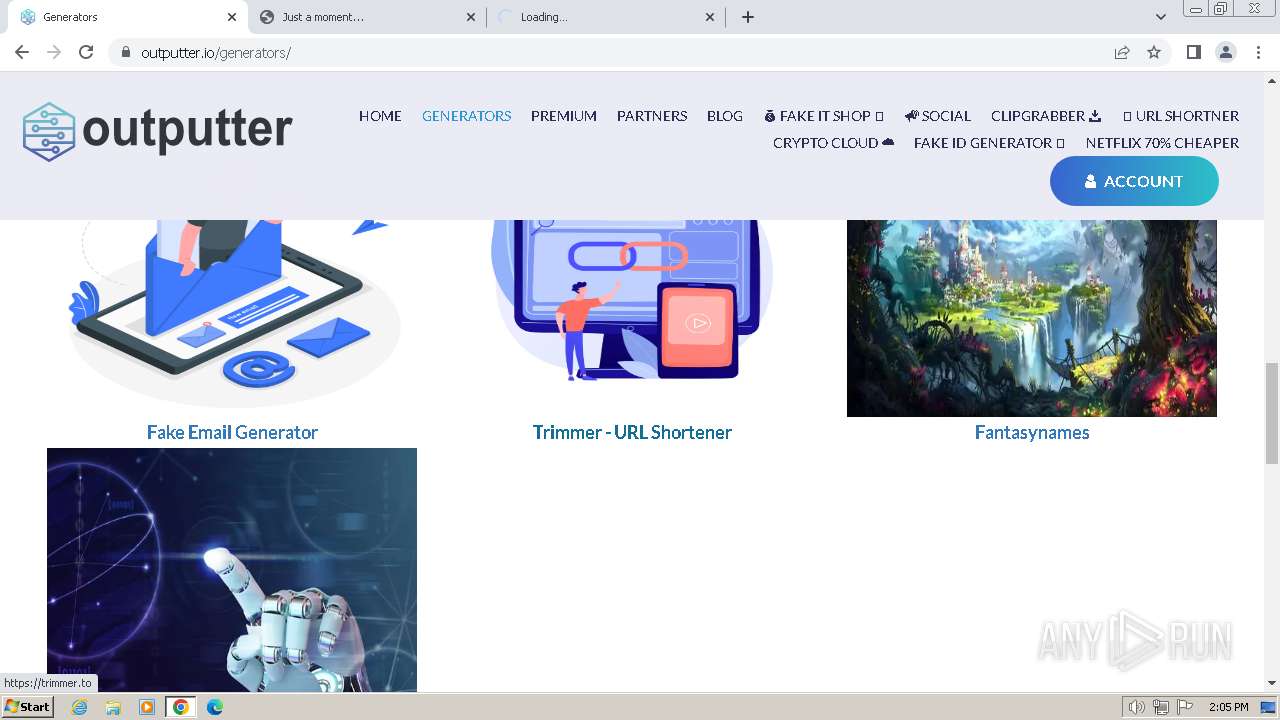Close the Loading tab

[x=710, y=17]
